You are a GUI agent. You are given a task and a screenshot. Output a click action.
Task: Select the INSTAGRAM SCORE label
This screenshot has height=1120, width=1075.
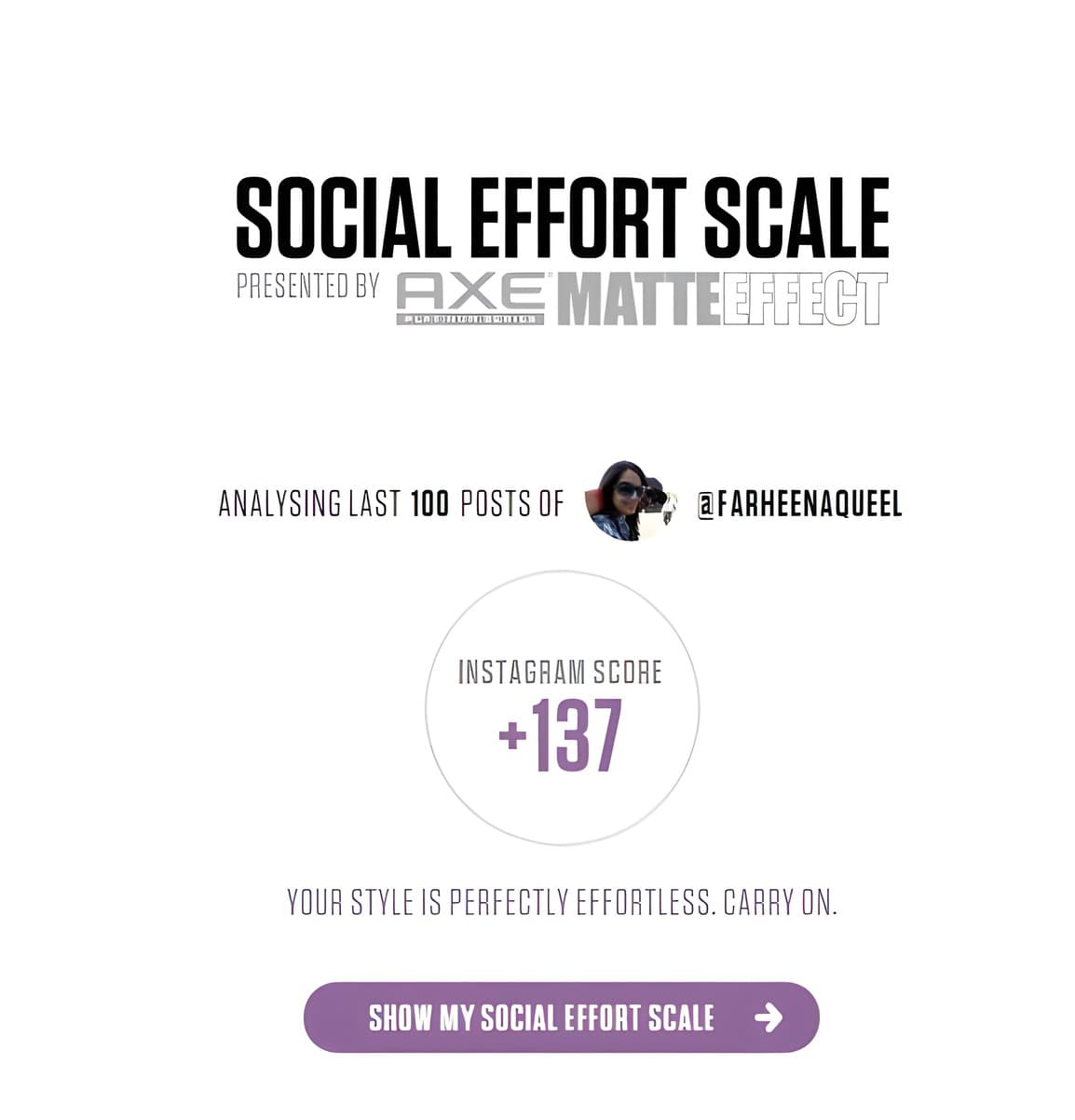click(560, 672)
